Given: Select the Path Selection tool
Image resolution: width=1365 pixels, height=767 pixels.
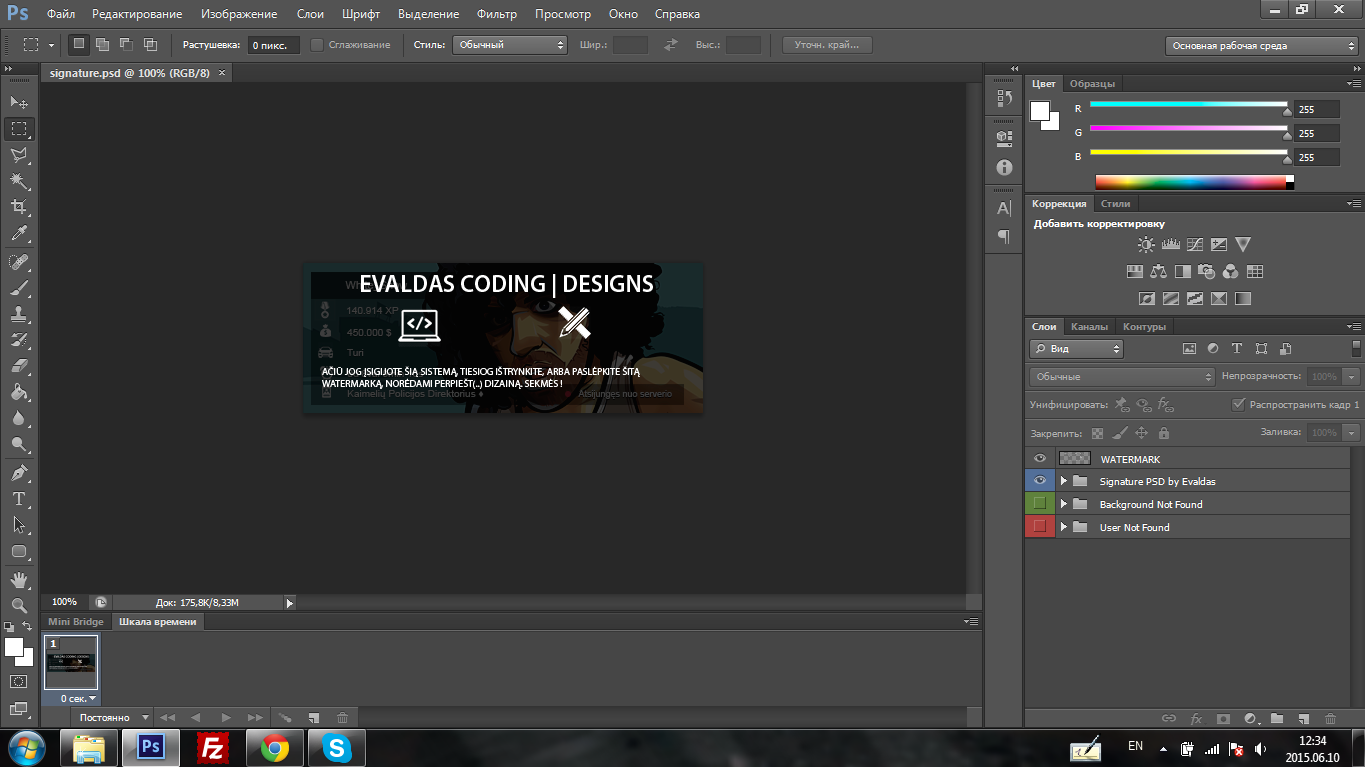Looking at the screenshot, I should 19,525.
